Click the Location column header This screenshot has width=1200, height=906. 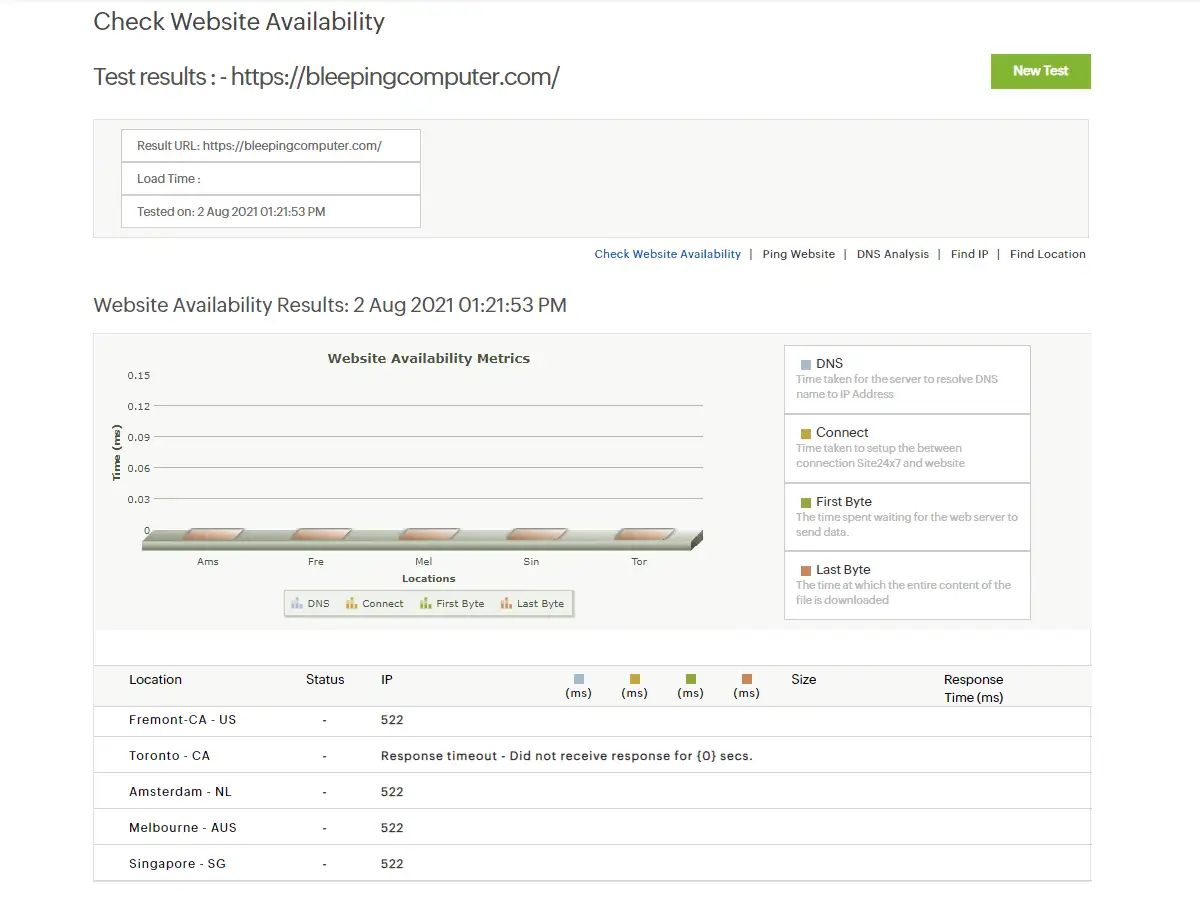pos(155,680)
